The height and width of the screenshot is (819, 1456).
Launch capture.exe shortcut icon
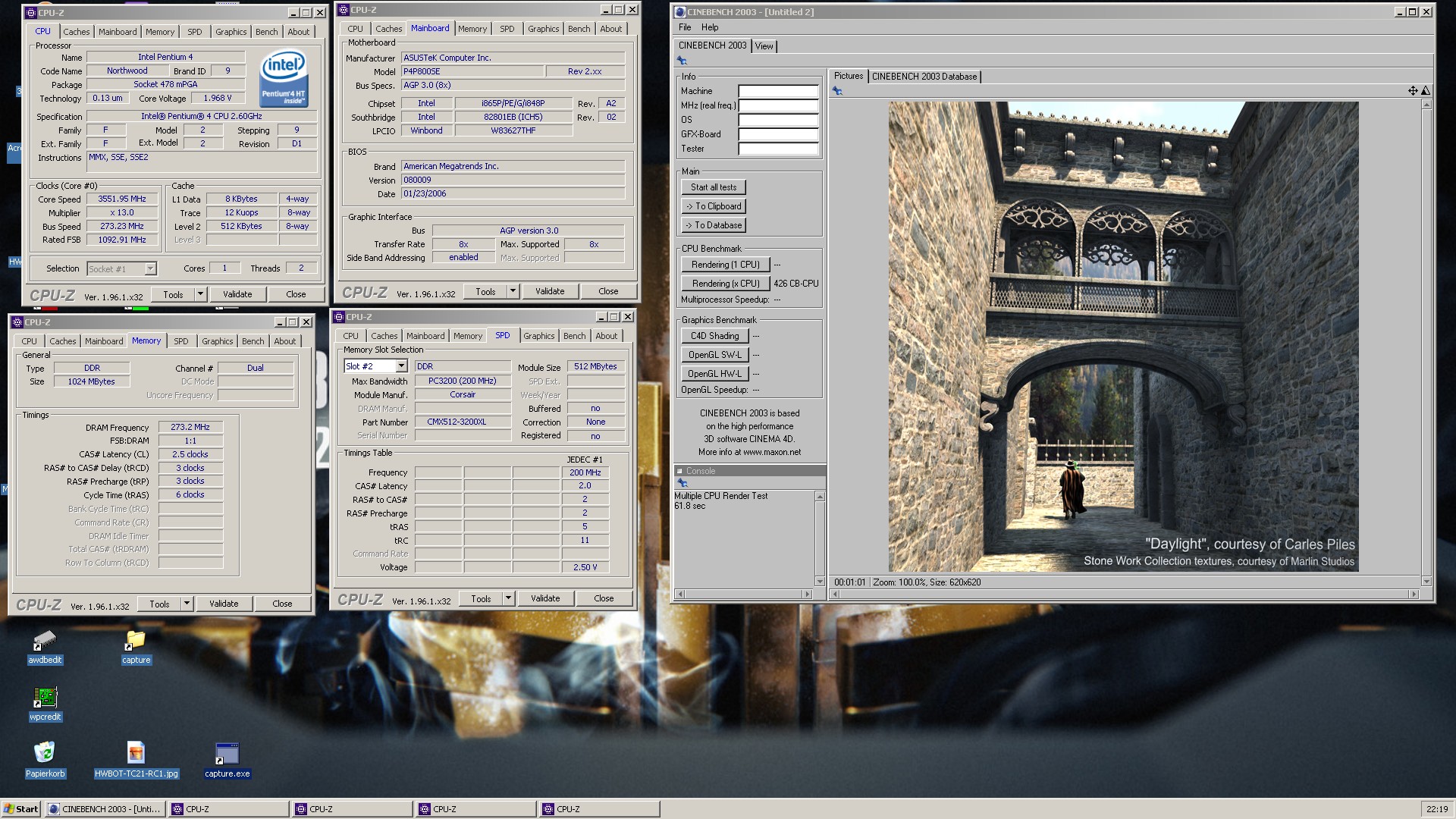tap(227, 754)
